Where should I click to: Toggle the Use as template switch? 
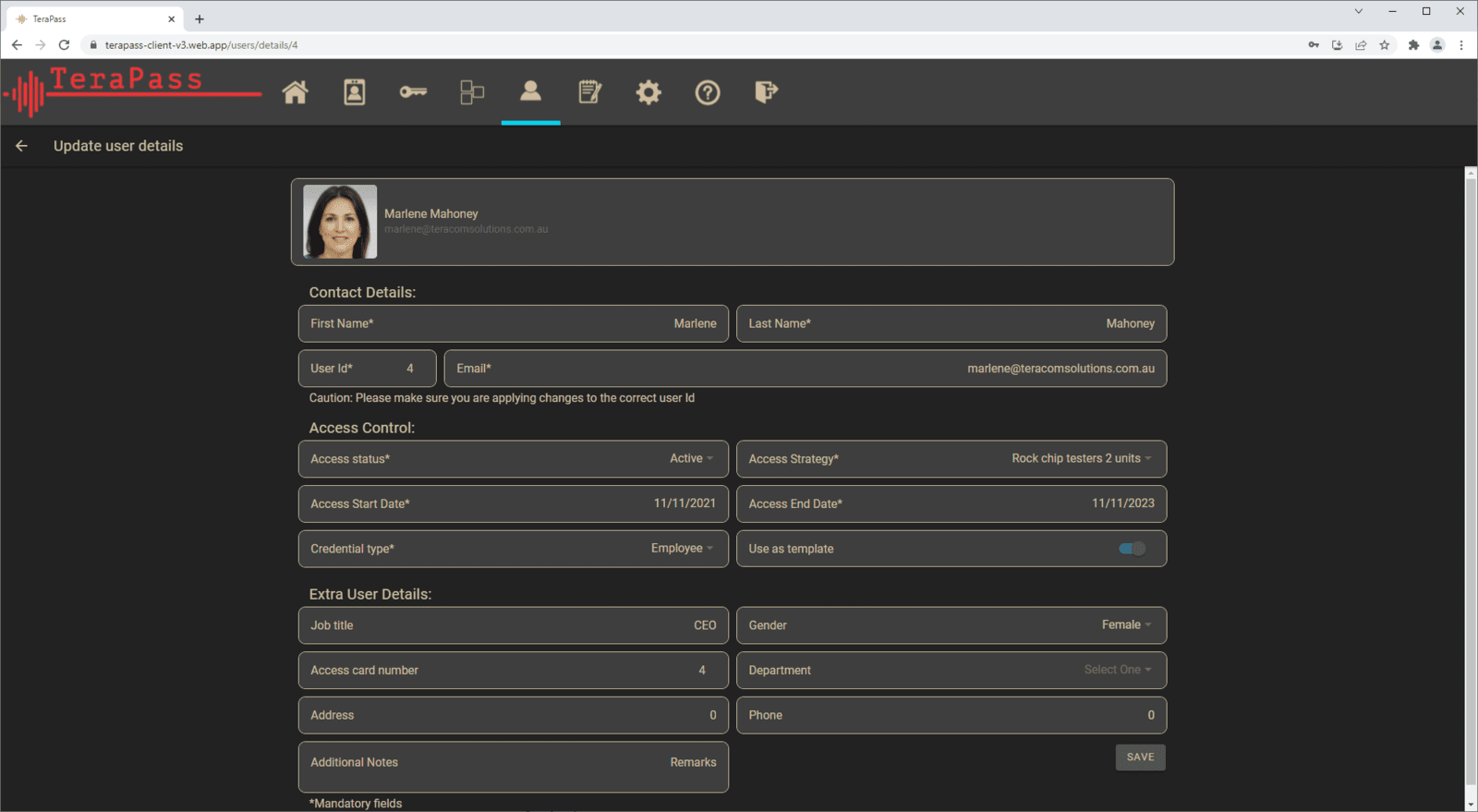[x=1132, y=549]
